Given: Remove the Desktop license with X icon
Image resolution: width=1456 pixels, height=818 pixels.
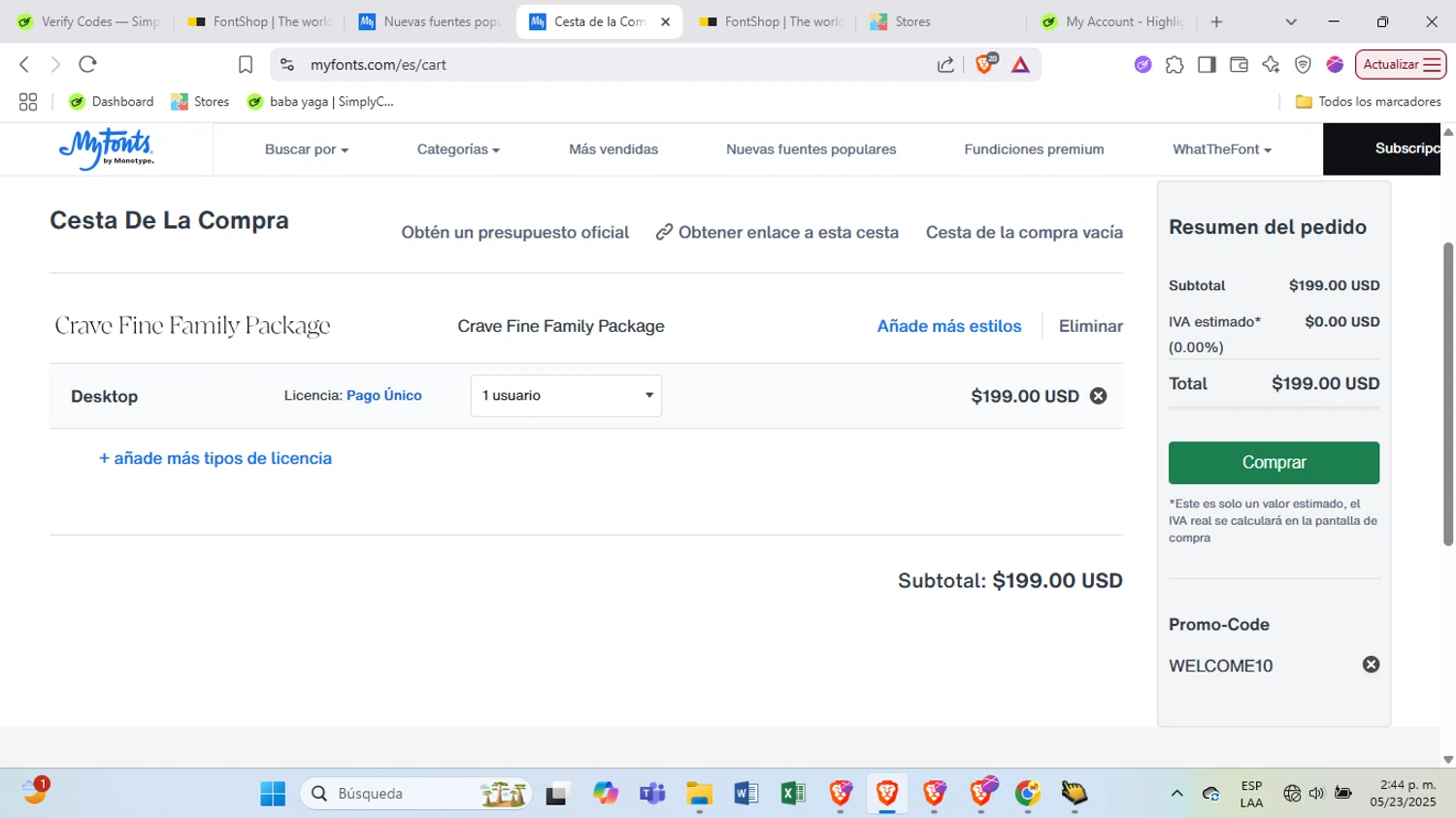Looking at the screenshot, I should 1098,396.
